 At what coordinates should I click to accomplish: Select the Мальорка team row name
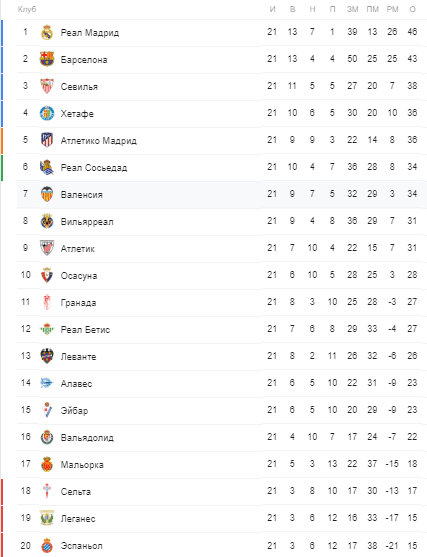[82, 465]
